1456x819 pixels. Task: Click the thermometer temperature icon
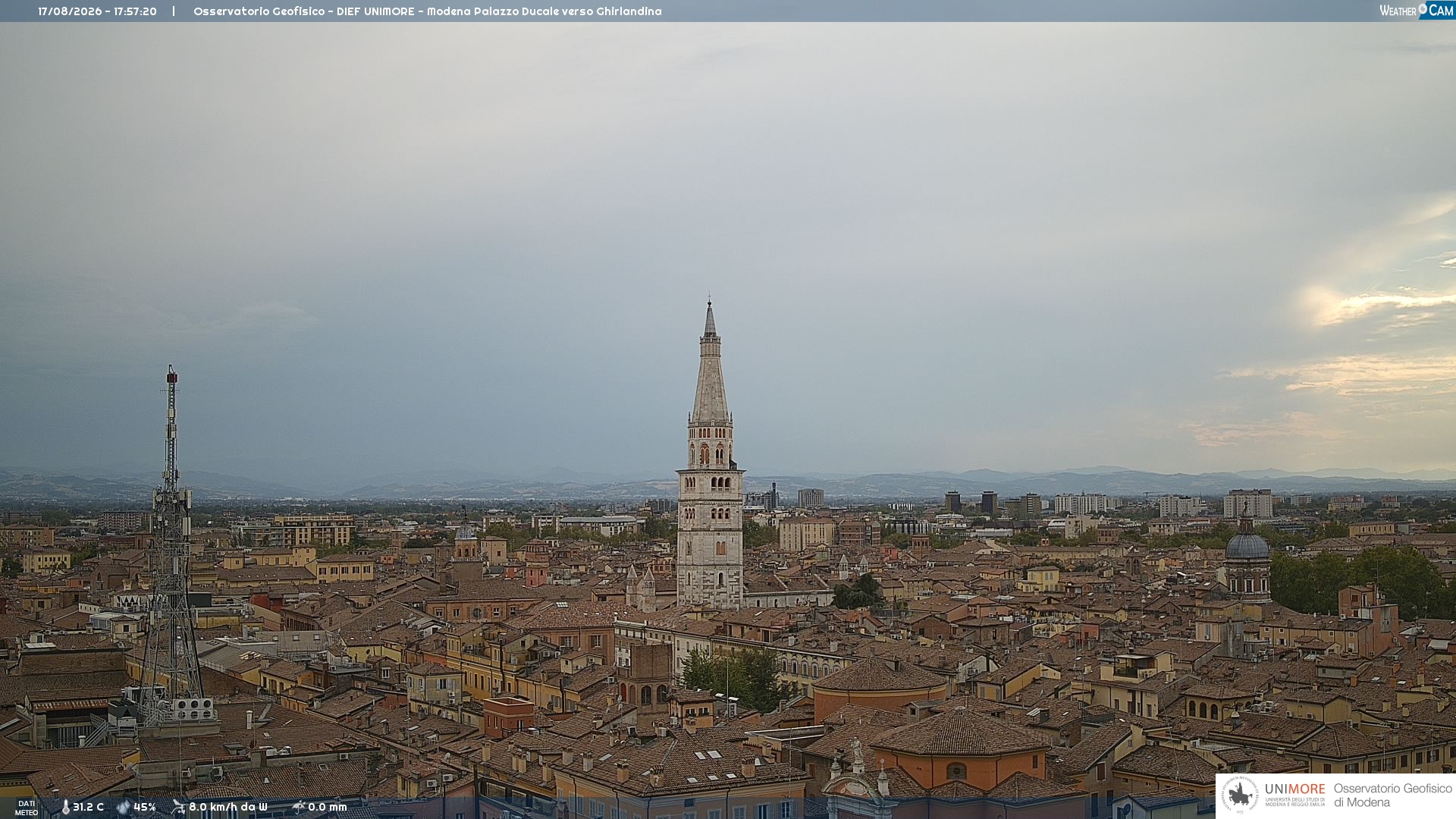tap(65, 807)
